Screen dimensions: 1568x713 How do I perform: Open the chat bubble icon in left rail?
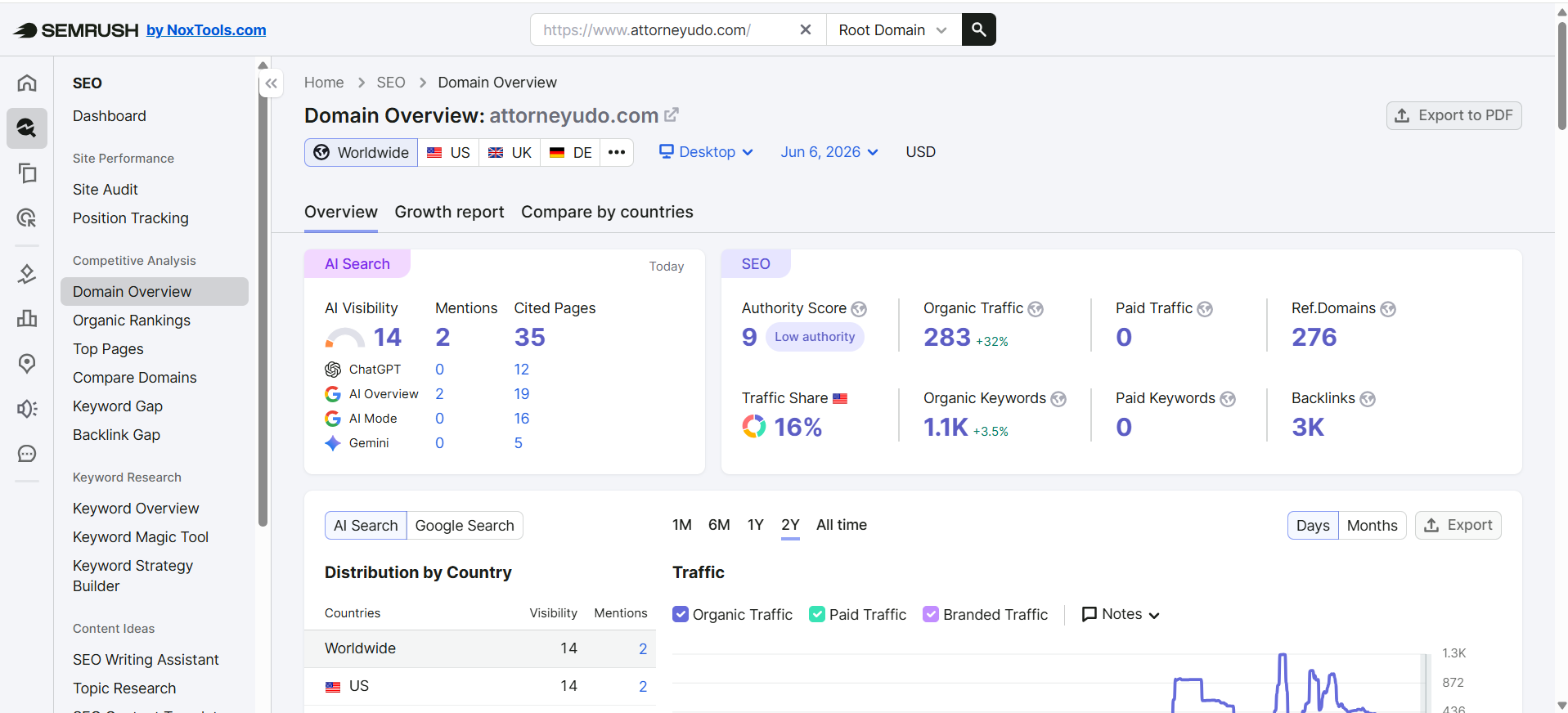[27, 454]
